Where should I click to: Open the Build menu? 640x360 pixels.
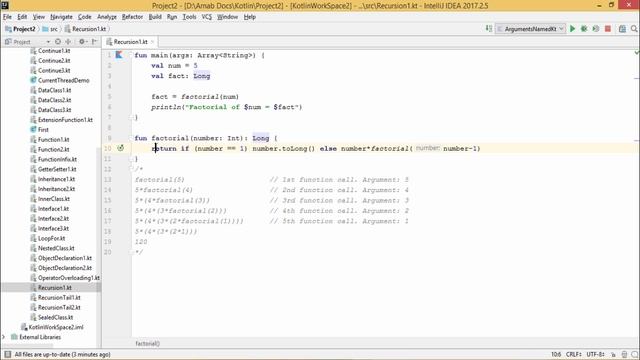tap(155, 17)
